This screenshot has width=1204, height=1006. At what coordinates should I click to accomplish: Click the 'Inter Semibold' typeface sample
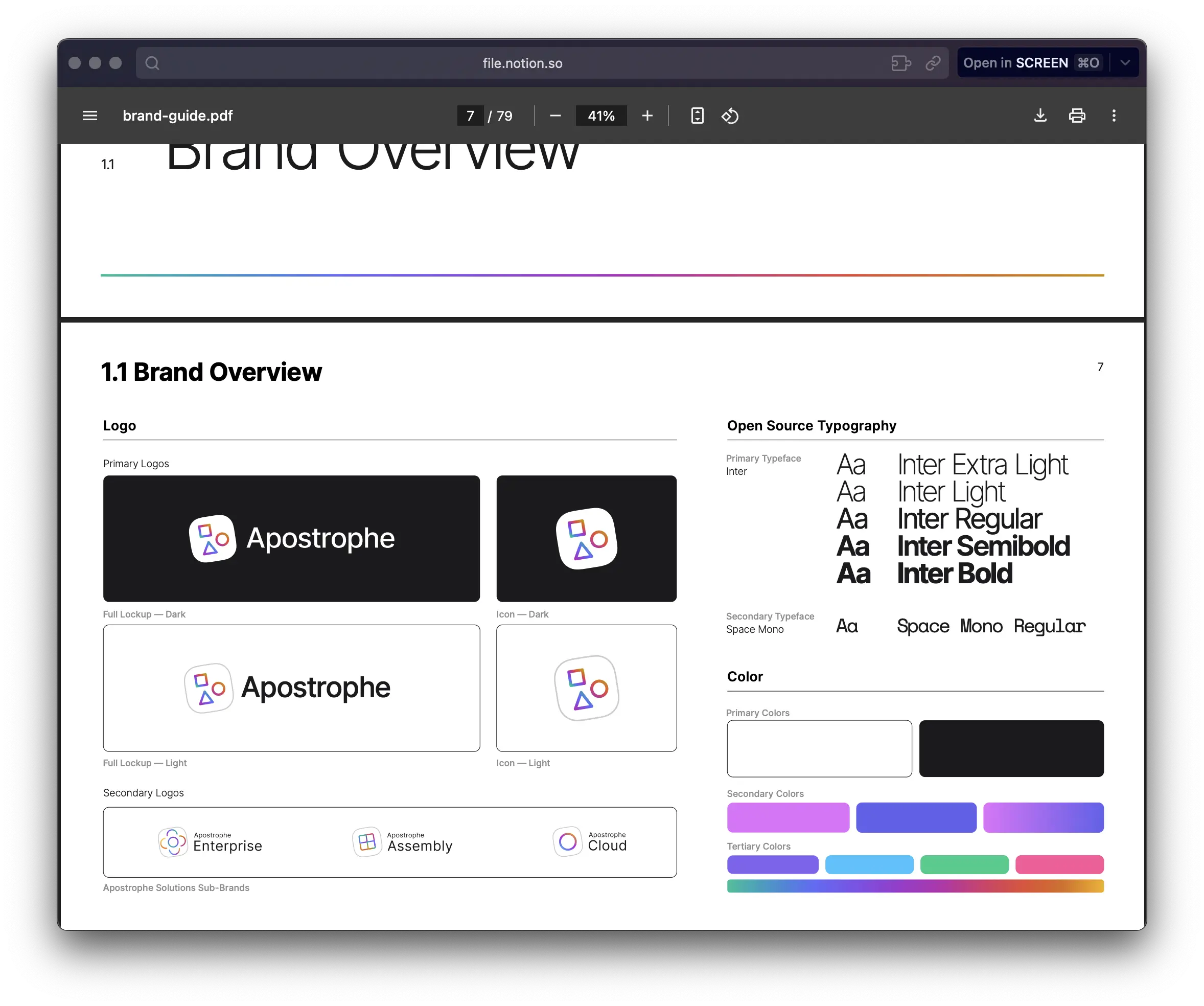(x=983, y=546)
